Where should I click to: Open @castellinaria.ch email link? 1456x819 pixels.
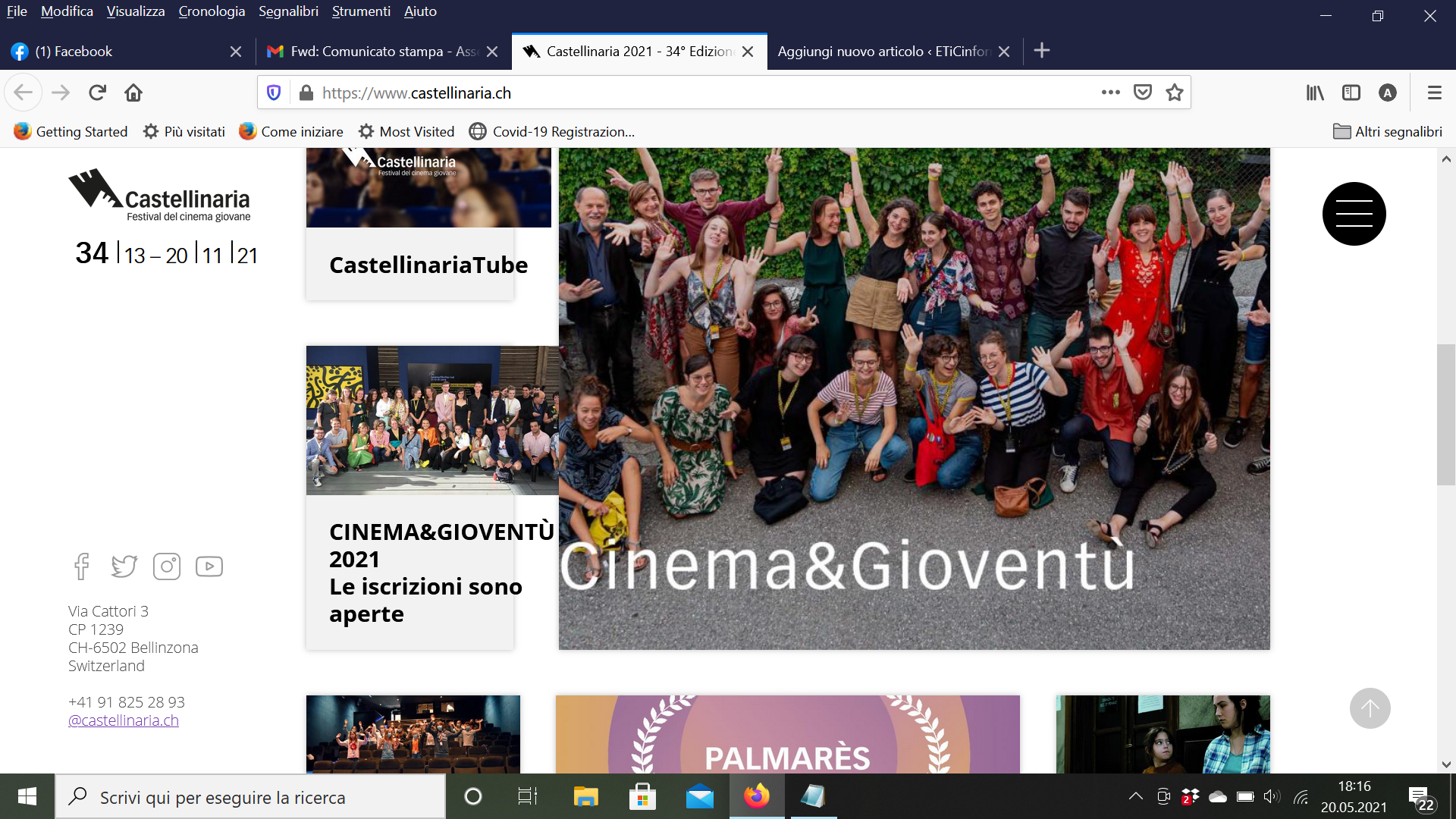124,720
